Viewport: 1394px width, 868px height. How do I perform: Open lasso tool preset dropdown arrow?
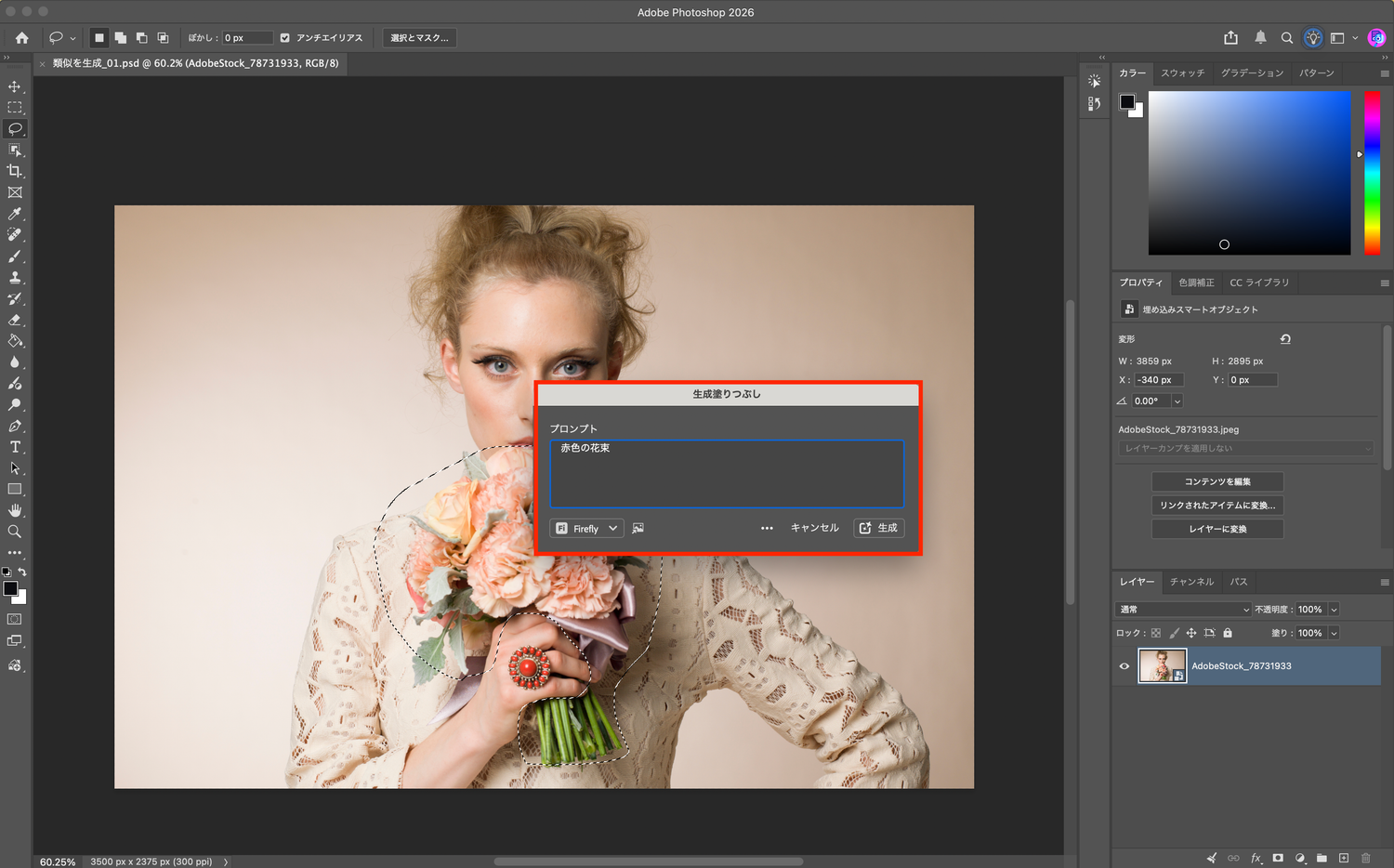(x=72, y=39)
